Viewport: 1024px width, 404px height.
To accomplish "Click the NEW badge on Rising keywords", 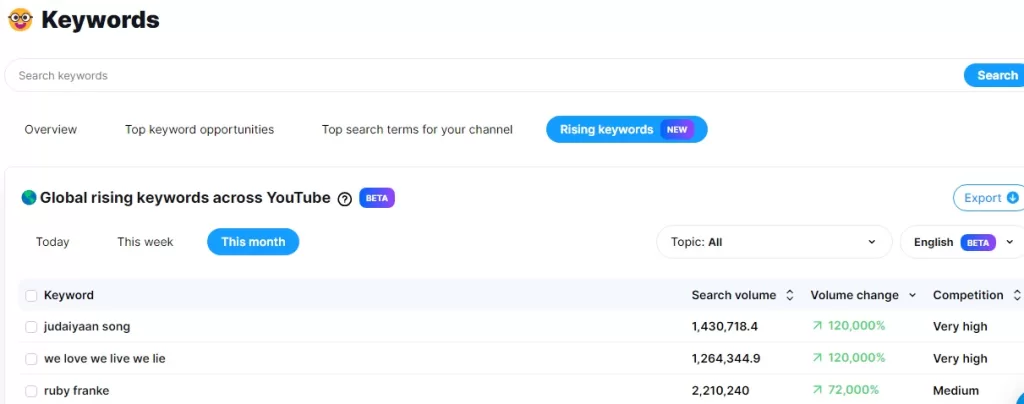I will pyautogui.click(x=677, y=129).
